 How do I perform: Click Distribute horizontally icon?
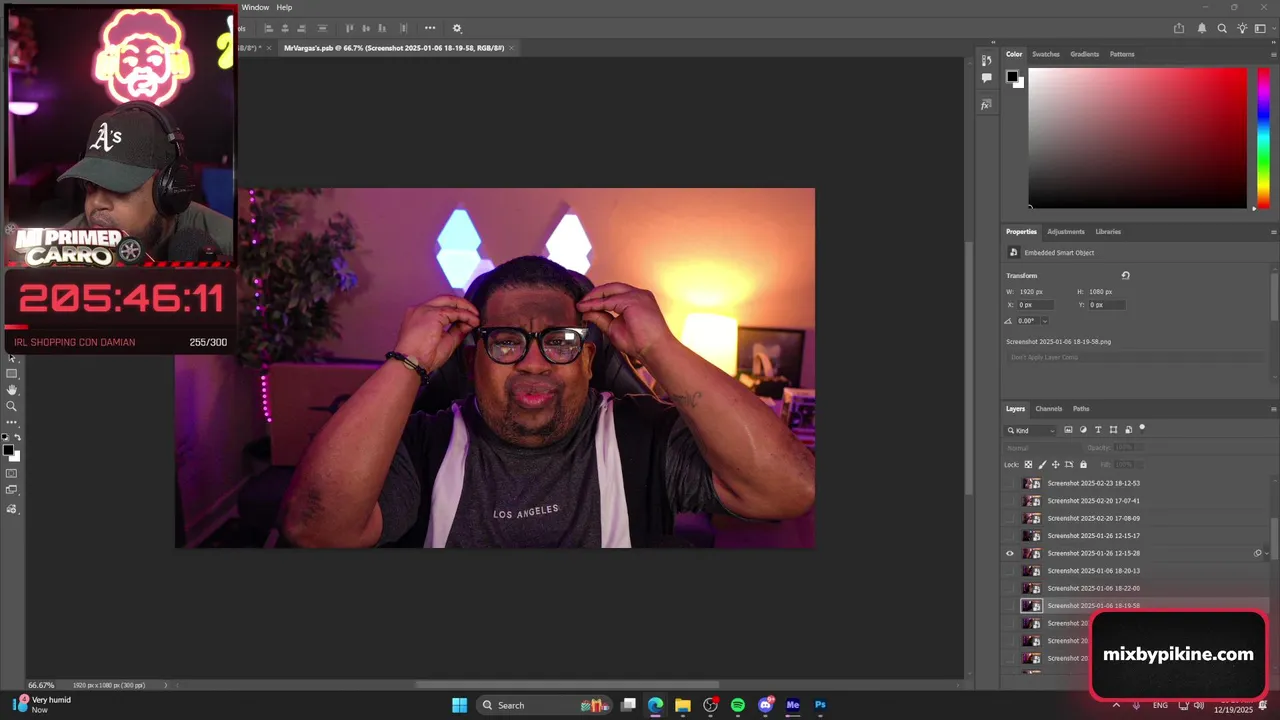click(x=404, y=28)
